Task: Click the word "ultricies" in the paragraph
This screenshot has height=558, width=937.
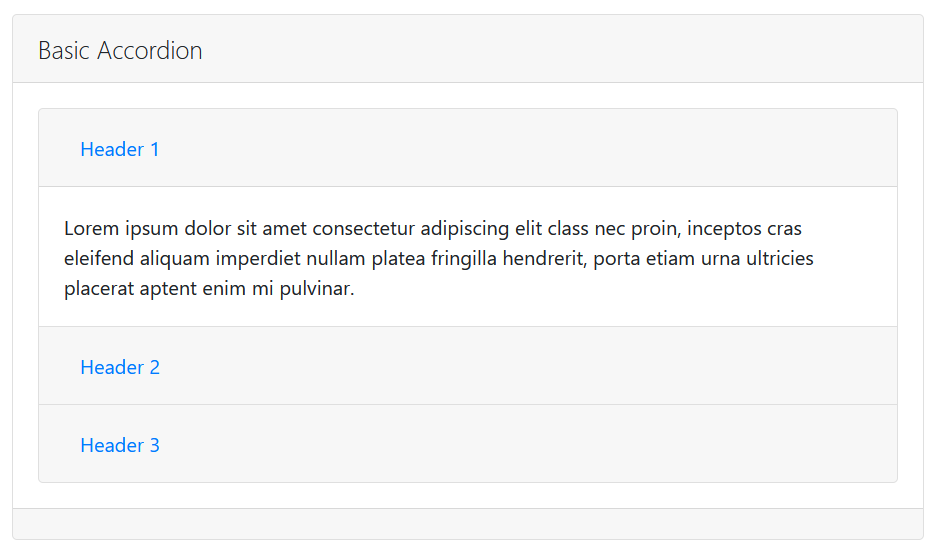Action: 776,259
